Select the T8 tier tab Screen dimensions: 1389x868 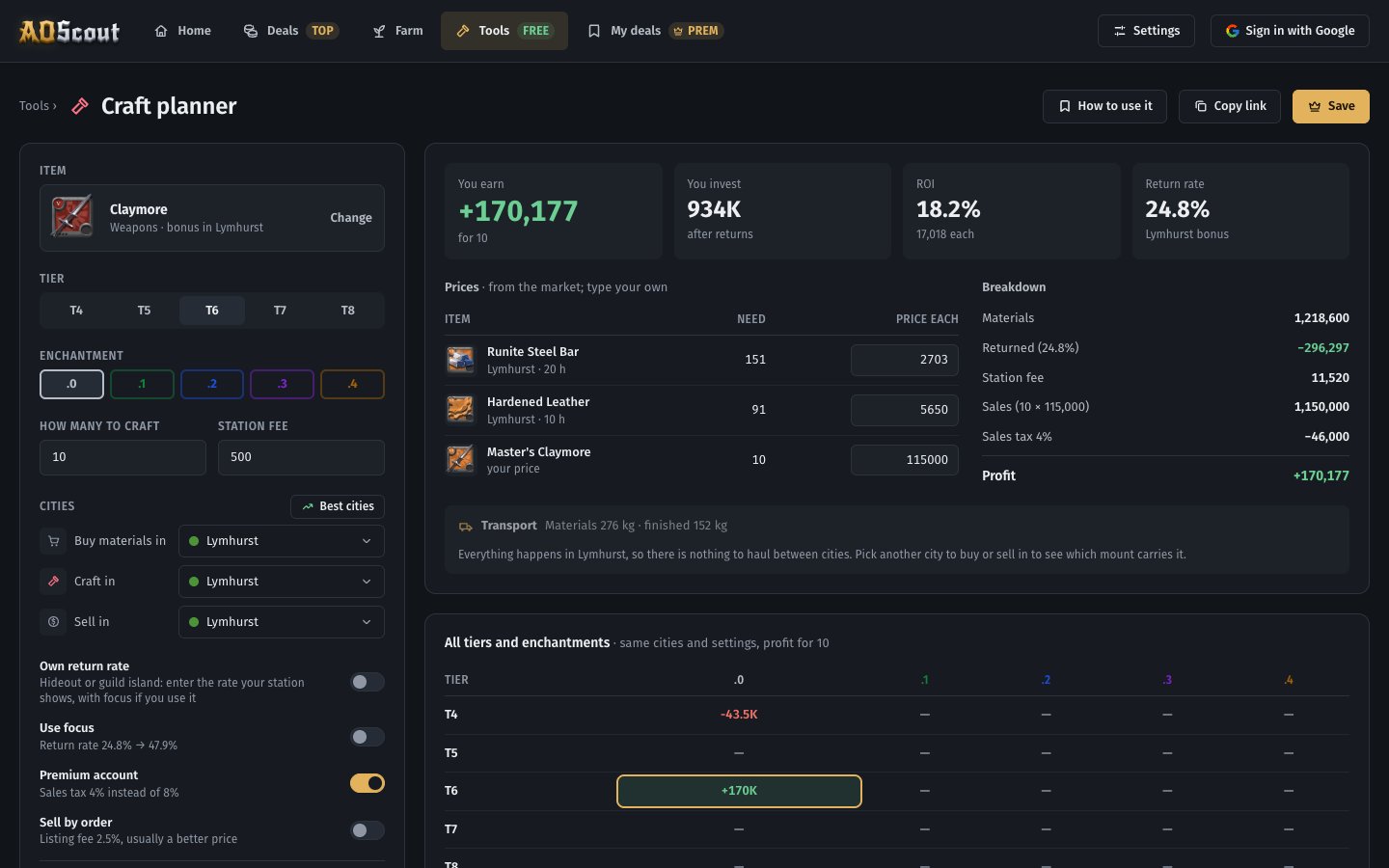[348, 311]
